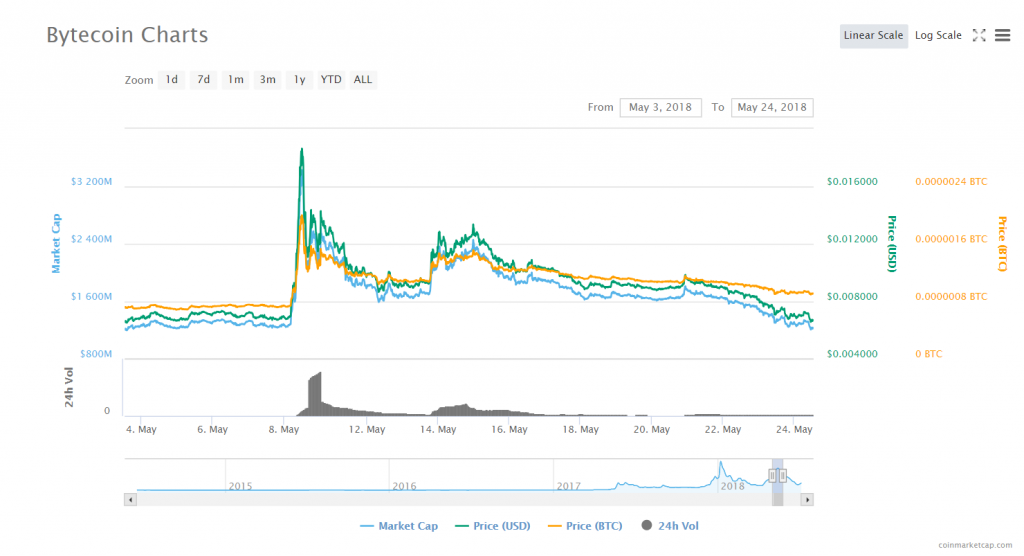
Task: Click the right navigator range handle
Action: (x=782, y=476)
